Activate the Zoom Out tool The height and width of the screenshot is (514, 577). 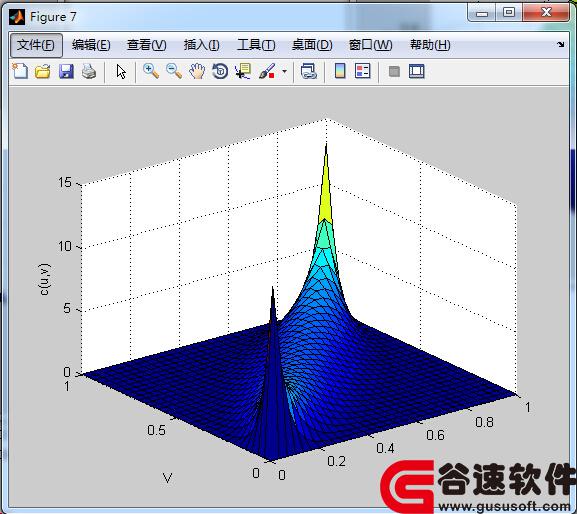pos(174,71)
